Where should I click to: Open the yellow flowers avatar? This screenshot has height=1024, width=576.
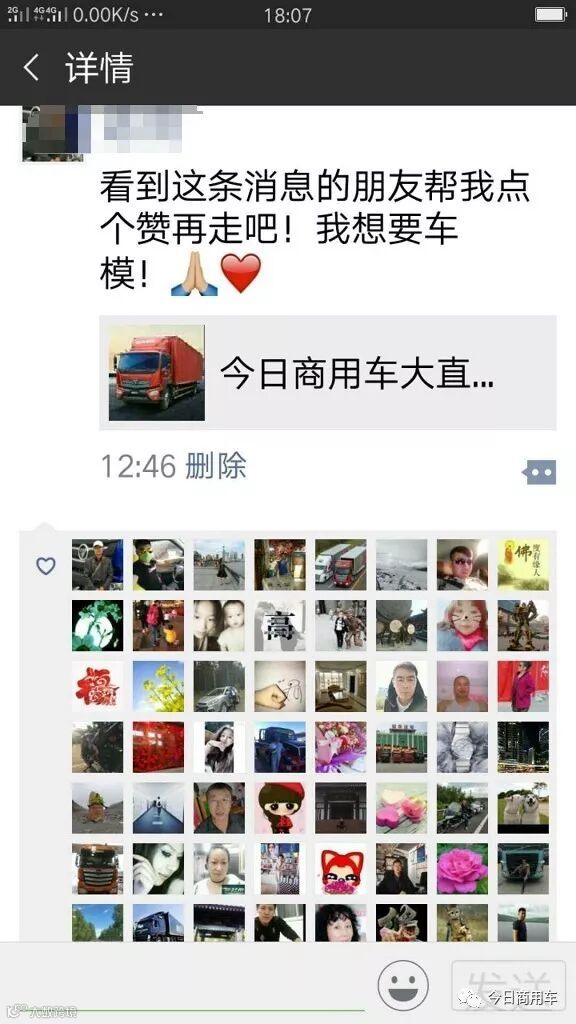(x=158, y=686)
